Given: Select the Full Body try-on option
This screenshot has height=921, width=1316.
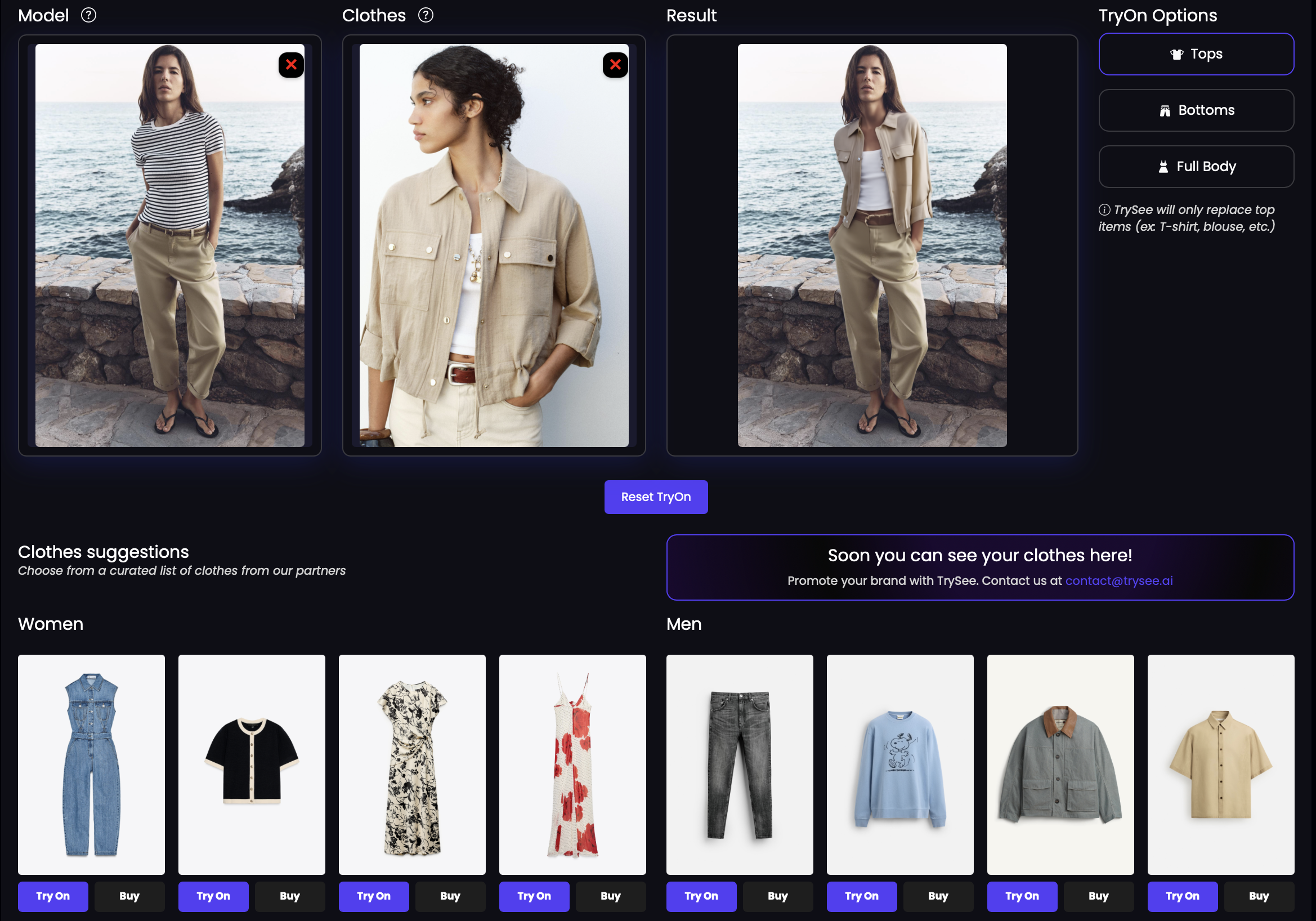Looking at the screenshot, I should (1196, 167).
